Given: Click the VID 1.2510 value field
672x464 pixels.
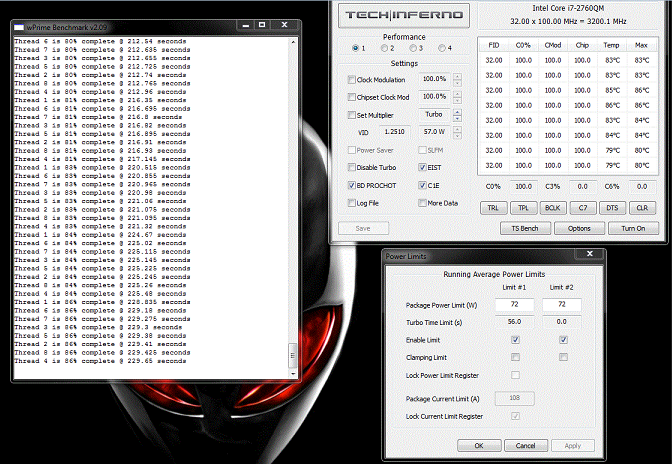Looking at the screenshot, I should click(394, 132).
